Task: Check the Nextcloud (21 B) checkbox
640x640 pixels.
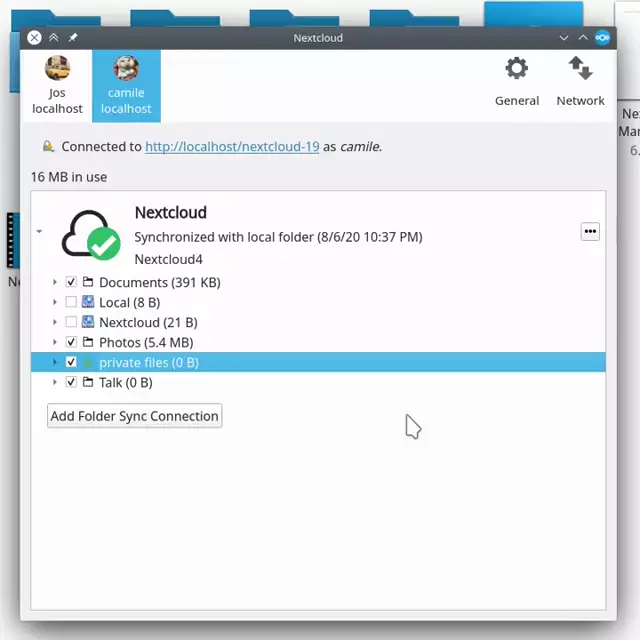Action: pyautogui.click(x=71, y=322)
